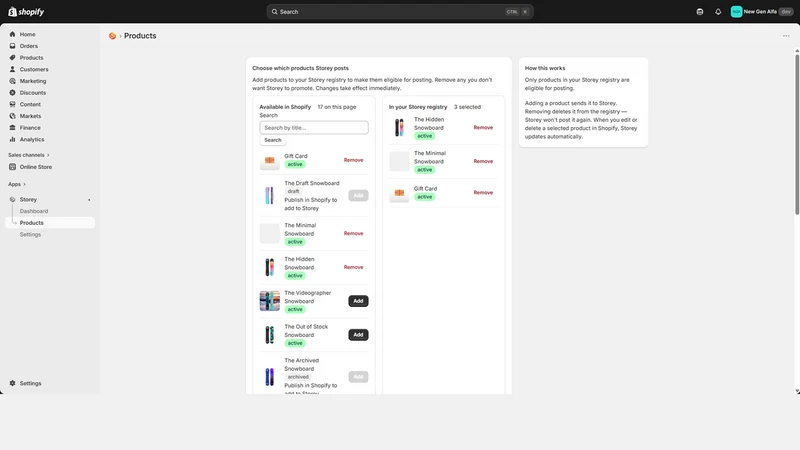The height and width of the screenshot is (450, 800).
Task: Focus the top Search bar
Action: tap(400, 12)
